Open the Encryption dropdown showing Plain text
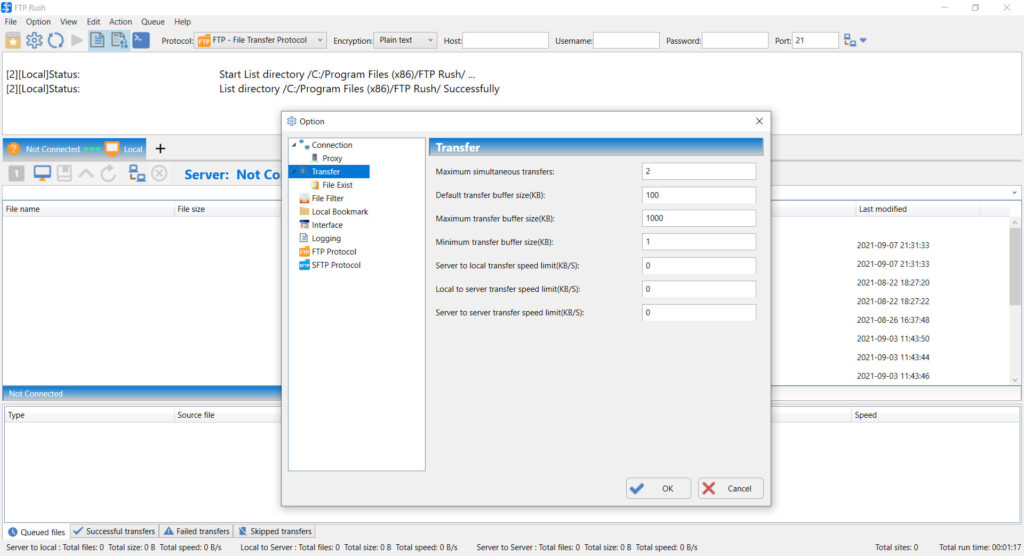Image resolution: width=1024 pixels, height=556 pixels. coord(405,41)
